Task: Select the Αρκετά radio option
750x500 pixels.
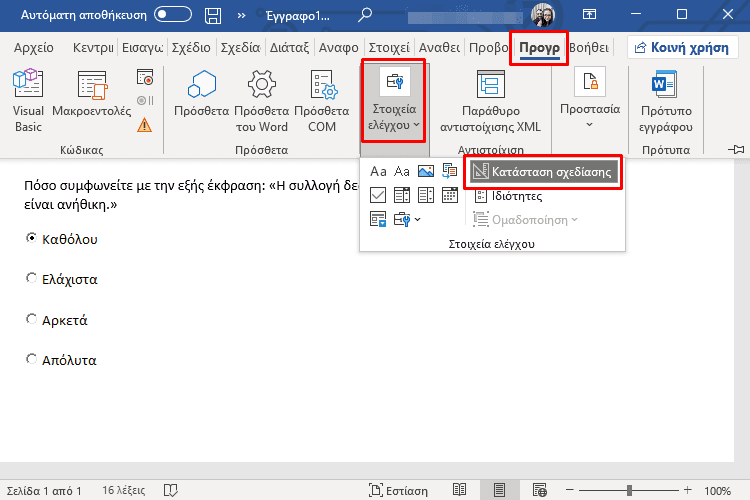Action: point(31,320)
